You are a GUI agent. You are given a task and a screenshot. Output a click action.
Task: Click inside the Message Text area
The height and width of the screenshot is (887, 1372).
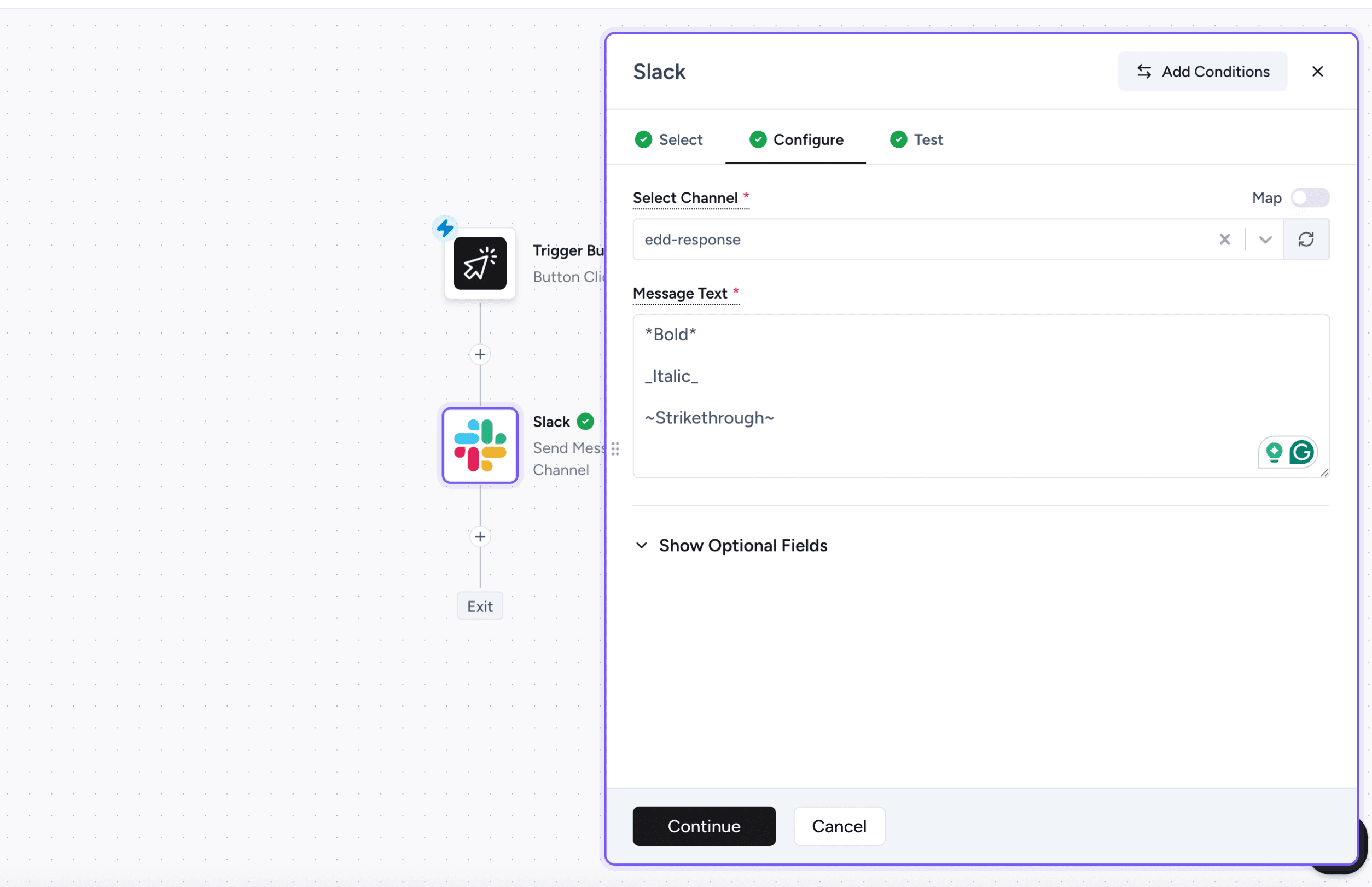point(945,398)
